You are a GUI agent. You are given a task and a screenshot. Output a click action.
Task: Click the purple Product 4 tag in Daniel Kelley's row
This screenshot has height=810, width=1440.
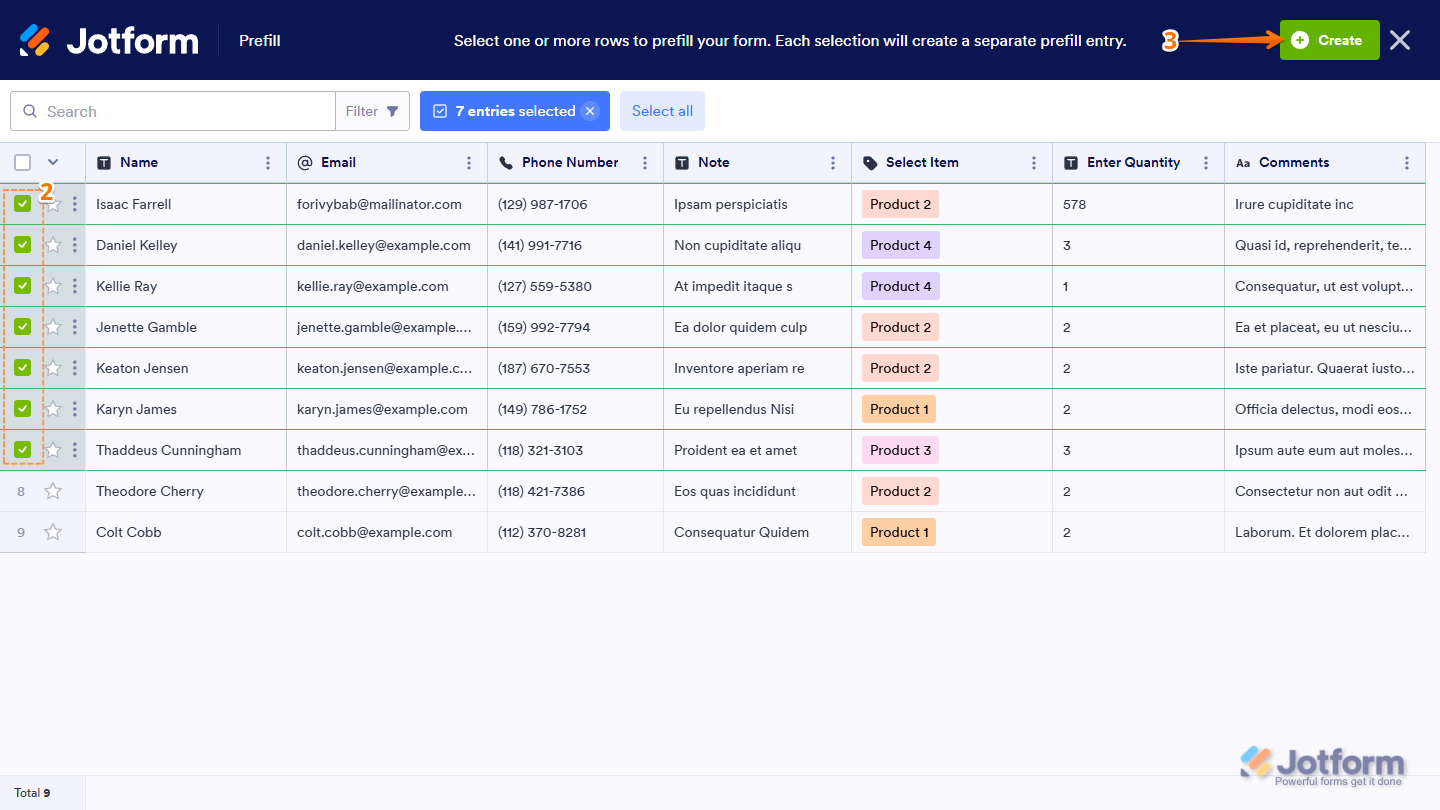(900, 244)
